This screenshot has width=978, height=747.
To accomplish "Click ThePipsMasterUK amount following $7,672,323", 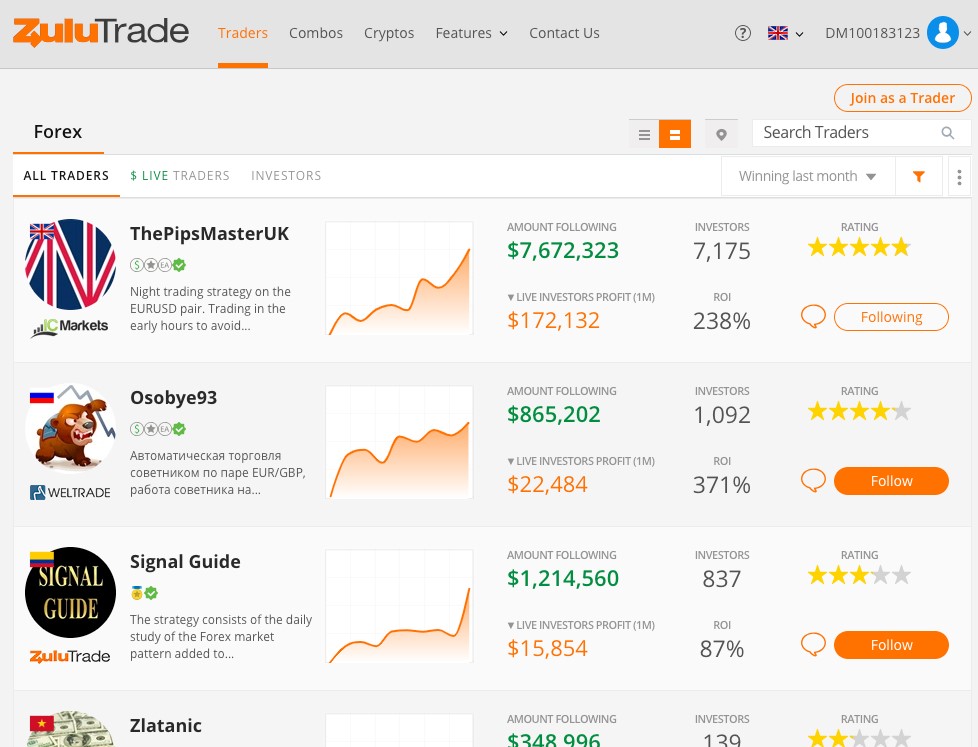I will tap(563, 251).
